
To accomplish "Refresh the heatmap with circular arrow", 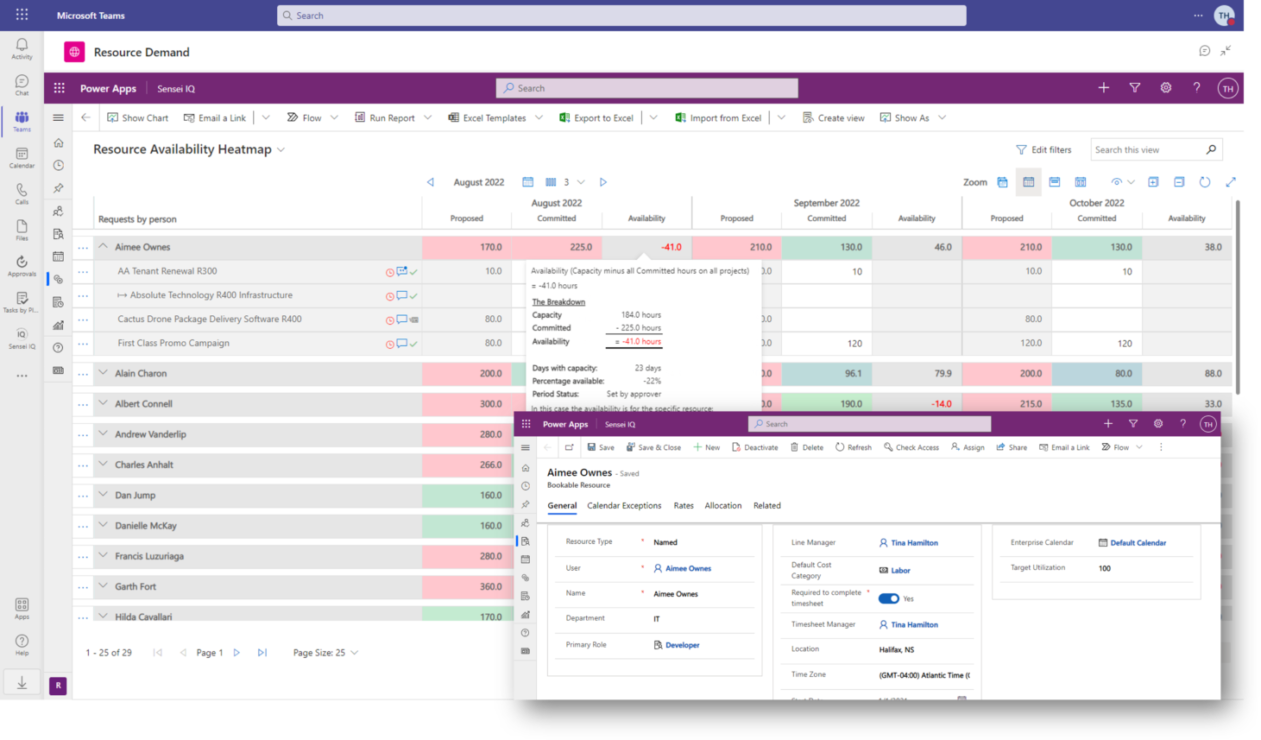I will click(1204, 182).
